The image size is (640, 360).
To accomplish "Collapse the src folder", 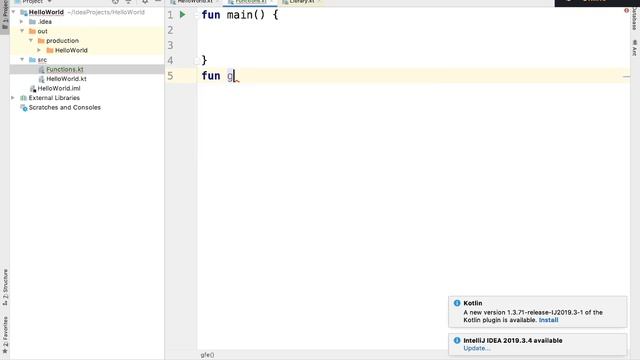I will pyautogui.click(x=22, y=60).
